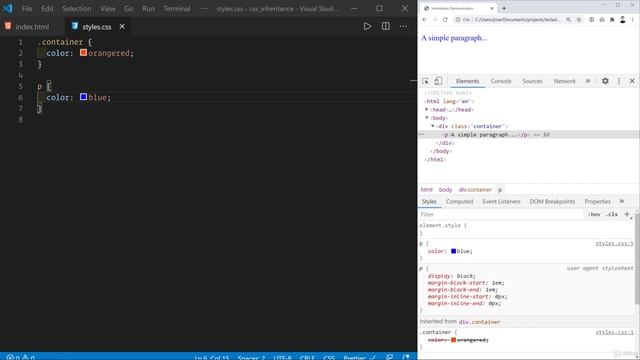Open the Selection menu
The image size is (640, 360).
(x=77, y=9)
